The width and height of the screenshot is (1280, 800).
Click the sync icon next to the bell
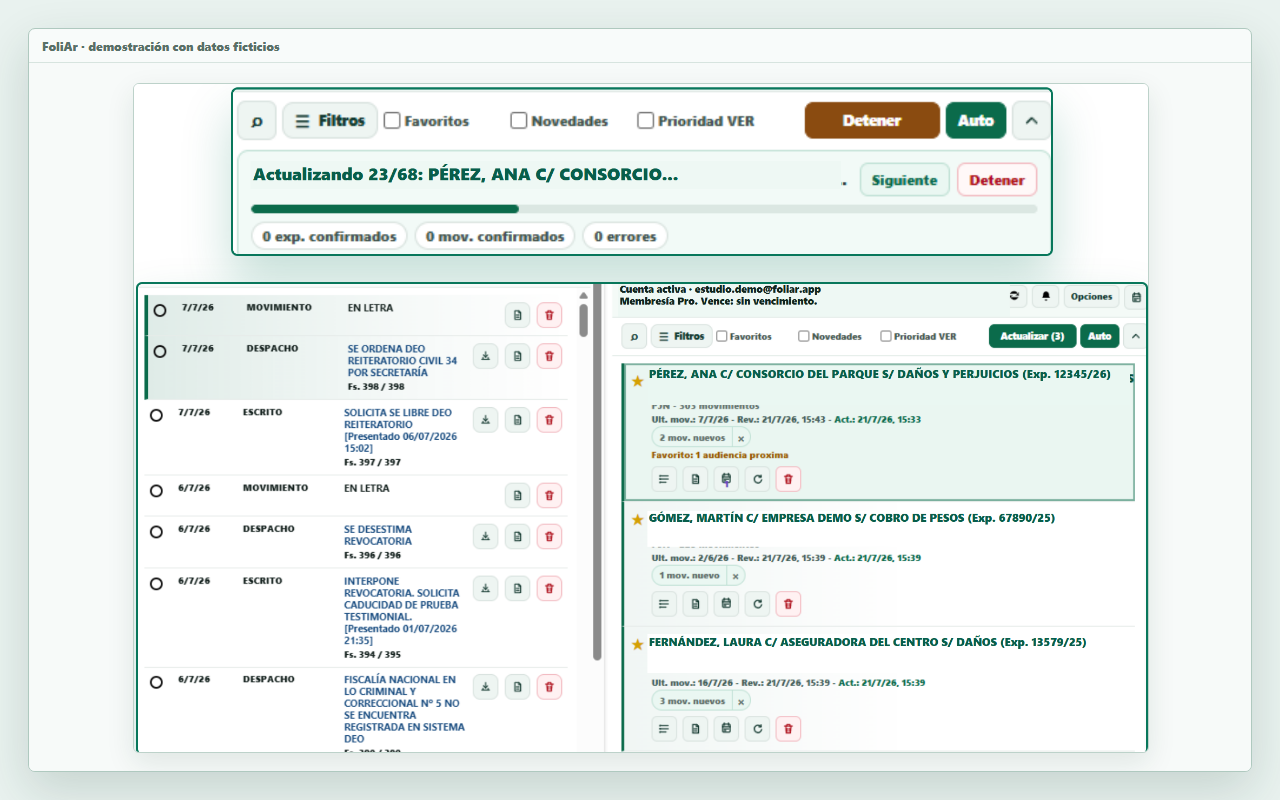[x=1015, y=296]
